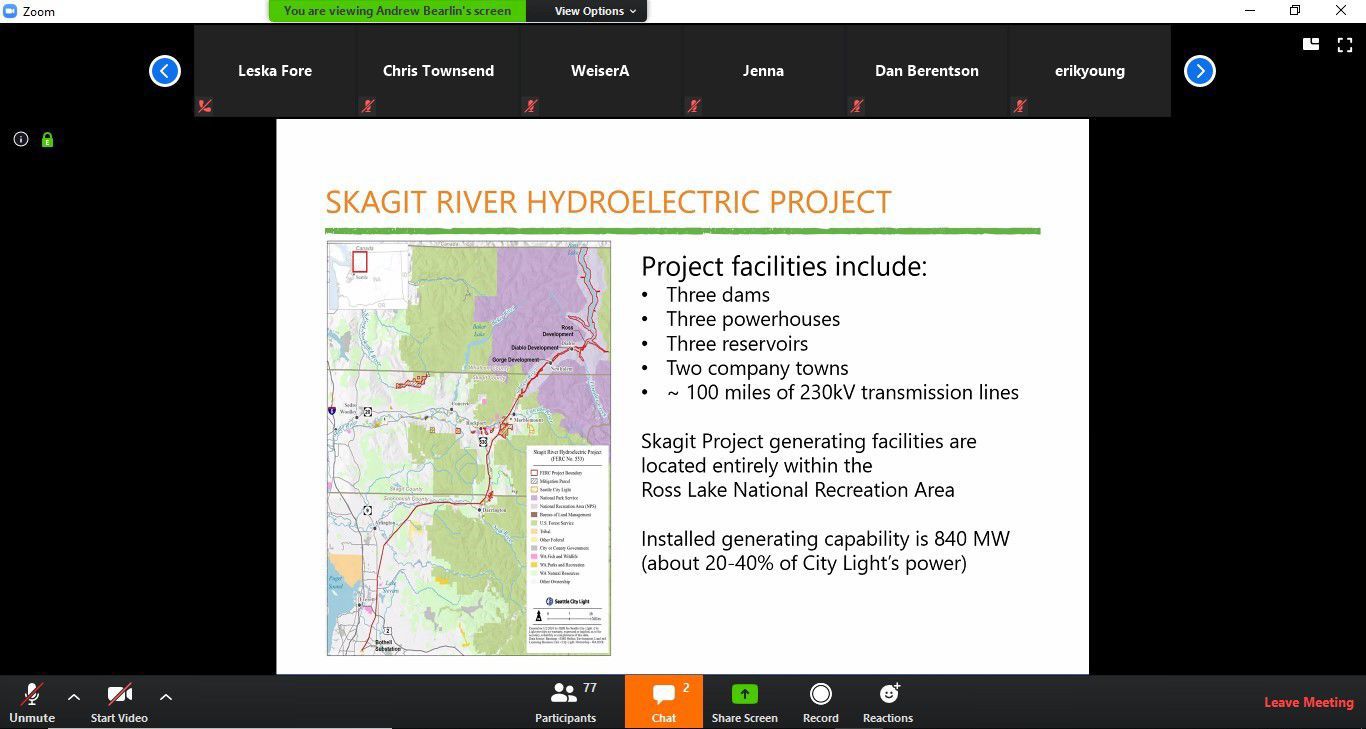Screen dimensions: 1366x729
Task: Start recording with Record button
Action: point(821,702)
